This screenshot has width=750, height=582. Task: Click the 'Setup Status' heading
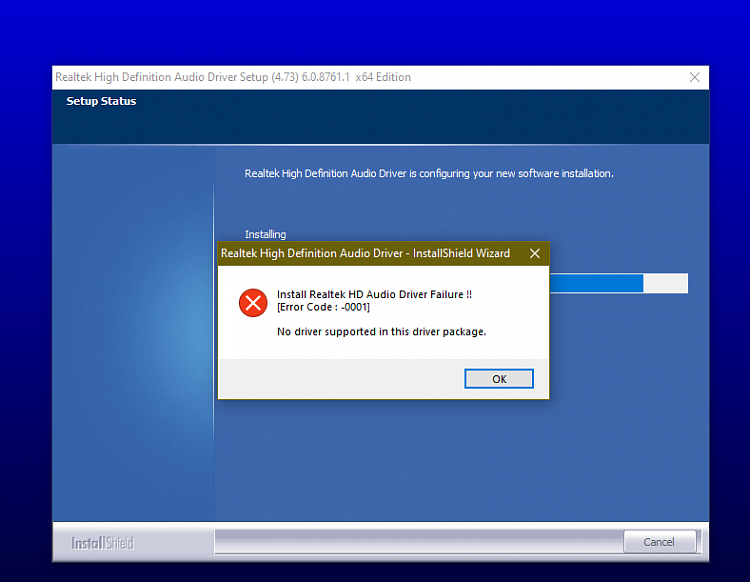tap(101, 101)
